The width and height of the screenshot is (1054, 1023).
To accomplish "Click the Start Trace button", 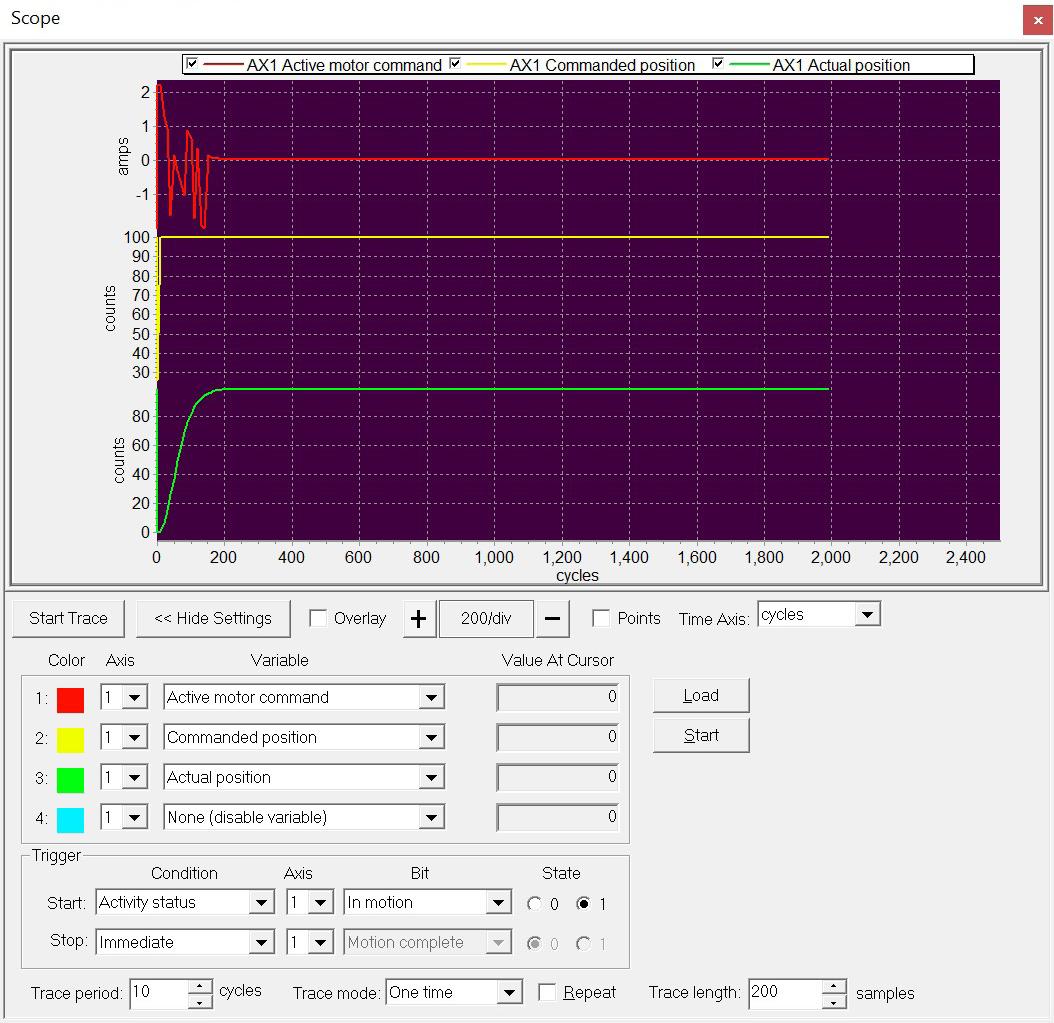I will coord(69,618).
